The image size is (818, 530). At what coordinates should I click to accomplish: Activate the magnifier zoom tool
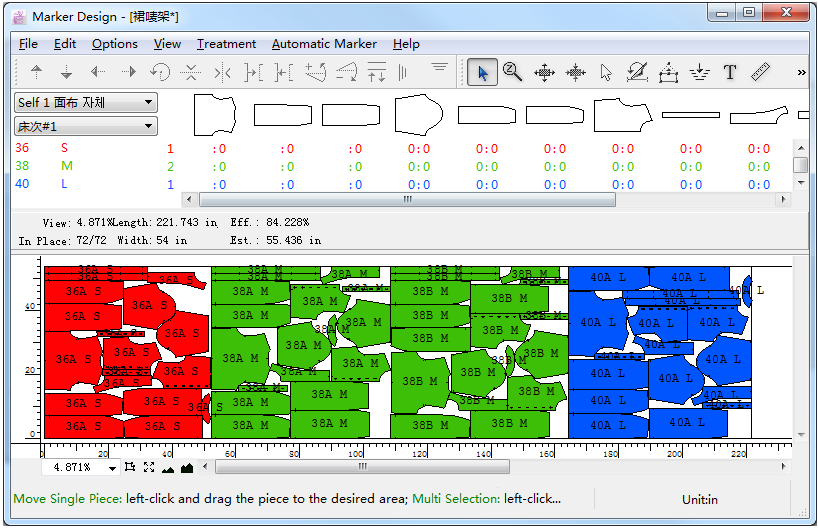[x=513, y=72]
